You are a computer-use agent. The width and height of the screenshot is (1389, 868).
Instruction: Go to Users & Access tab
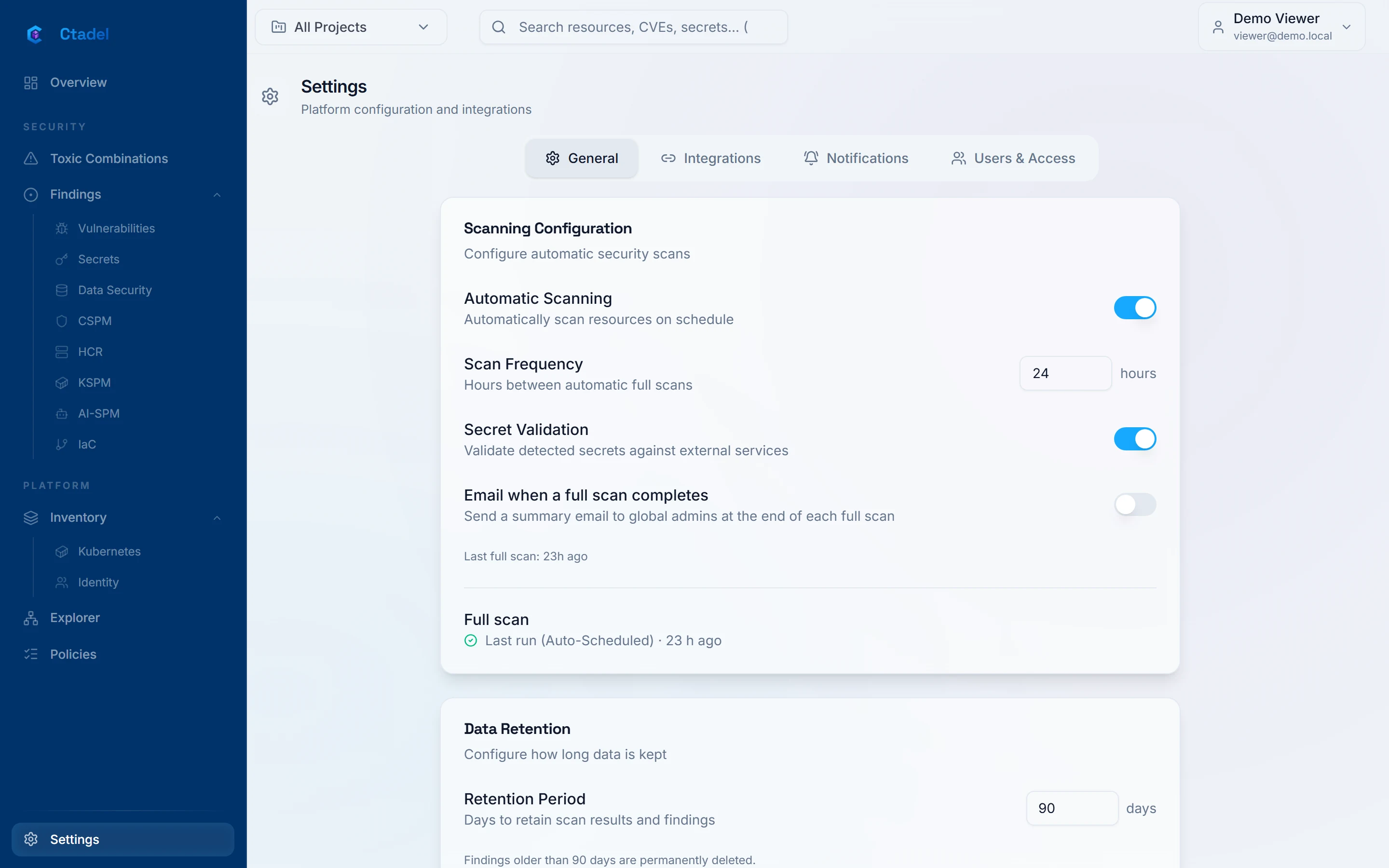coord(1013,159)
